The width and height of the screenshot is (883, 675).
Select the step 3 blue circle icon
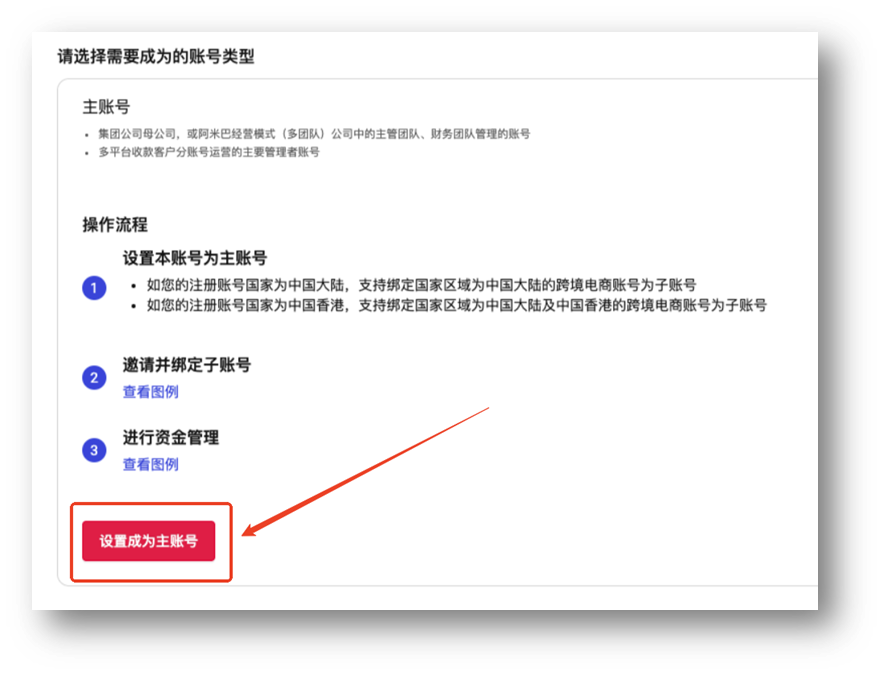(94, 450)
